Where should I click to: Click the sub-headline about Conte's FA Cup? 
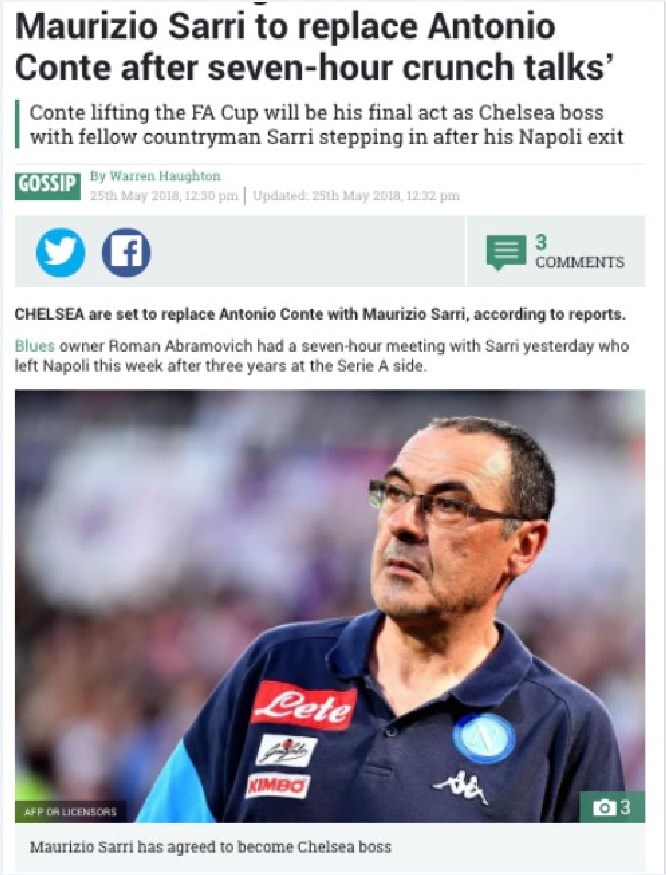click(326, 124)
